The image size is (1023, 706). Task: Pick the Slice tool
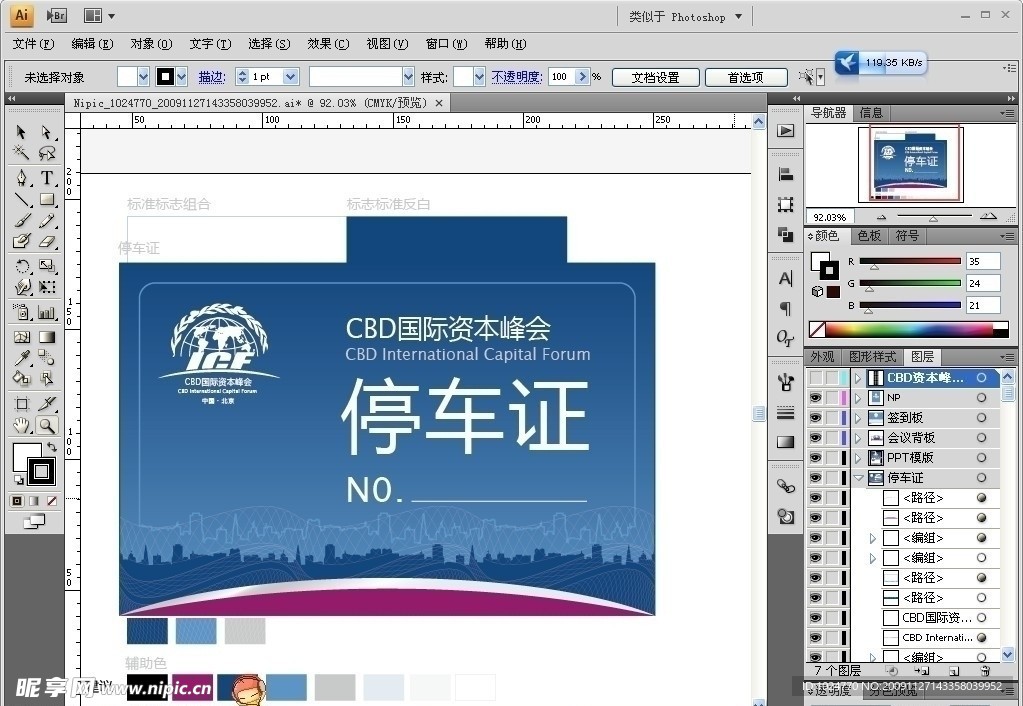[x=46, y=404]
